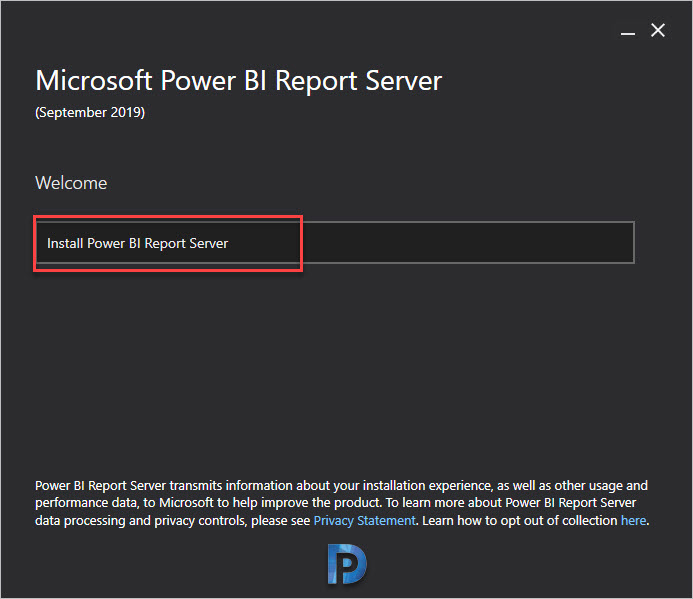Open the 'here' opt-out link
The image size is (693, 599).
633,520
